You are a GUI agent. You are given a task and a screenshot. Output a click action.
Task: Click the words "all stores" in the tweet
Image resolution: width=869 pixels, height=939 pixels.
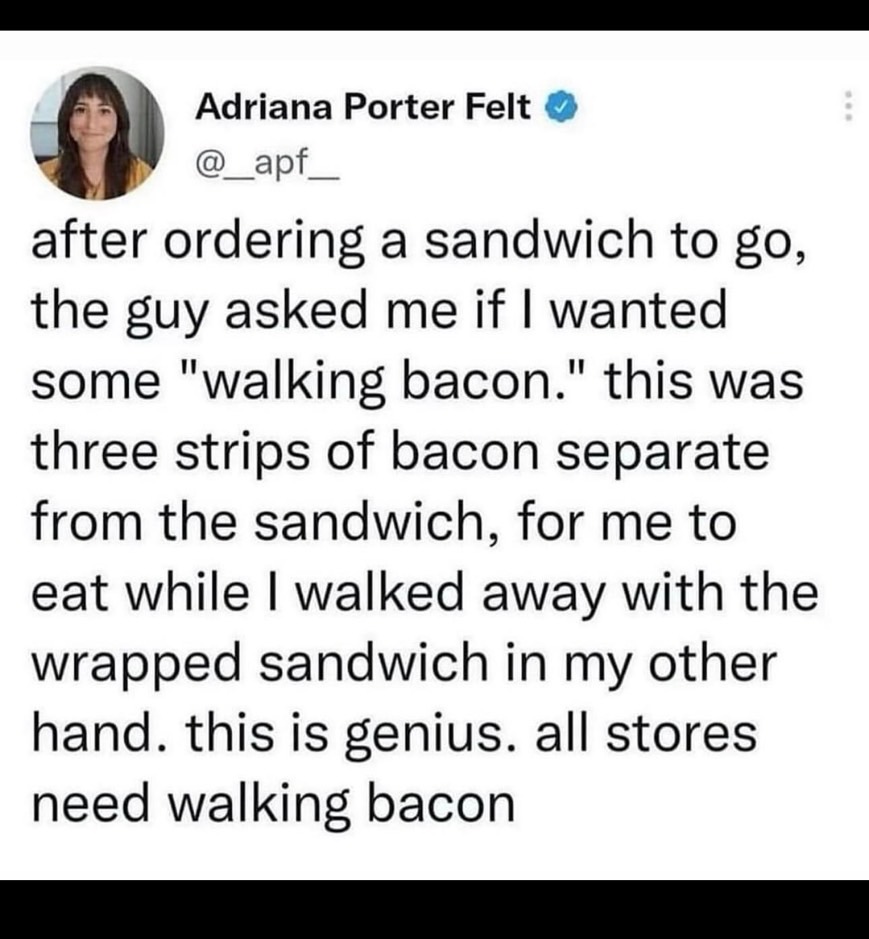point(646,734)
